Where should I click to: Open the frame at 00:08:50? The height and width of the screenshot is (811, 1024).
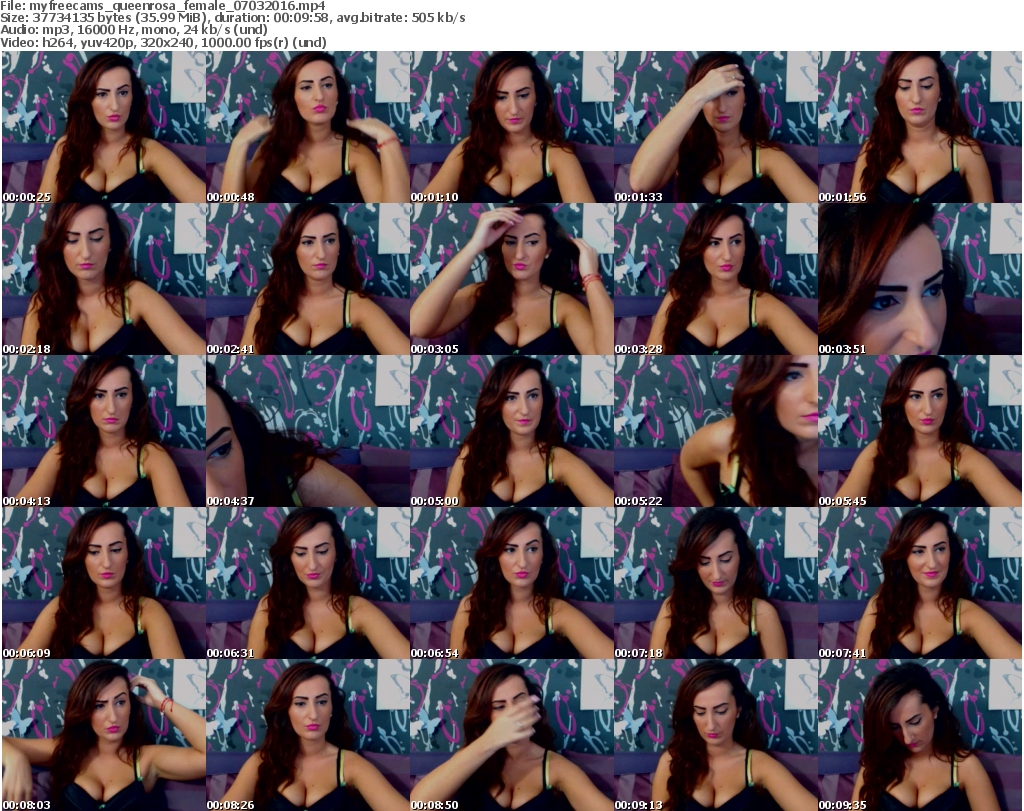pos(511,735)
